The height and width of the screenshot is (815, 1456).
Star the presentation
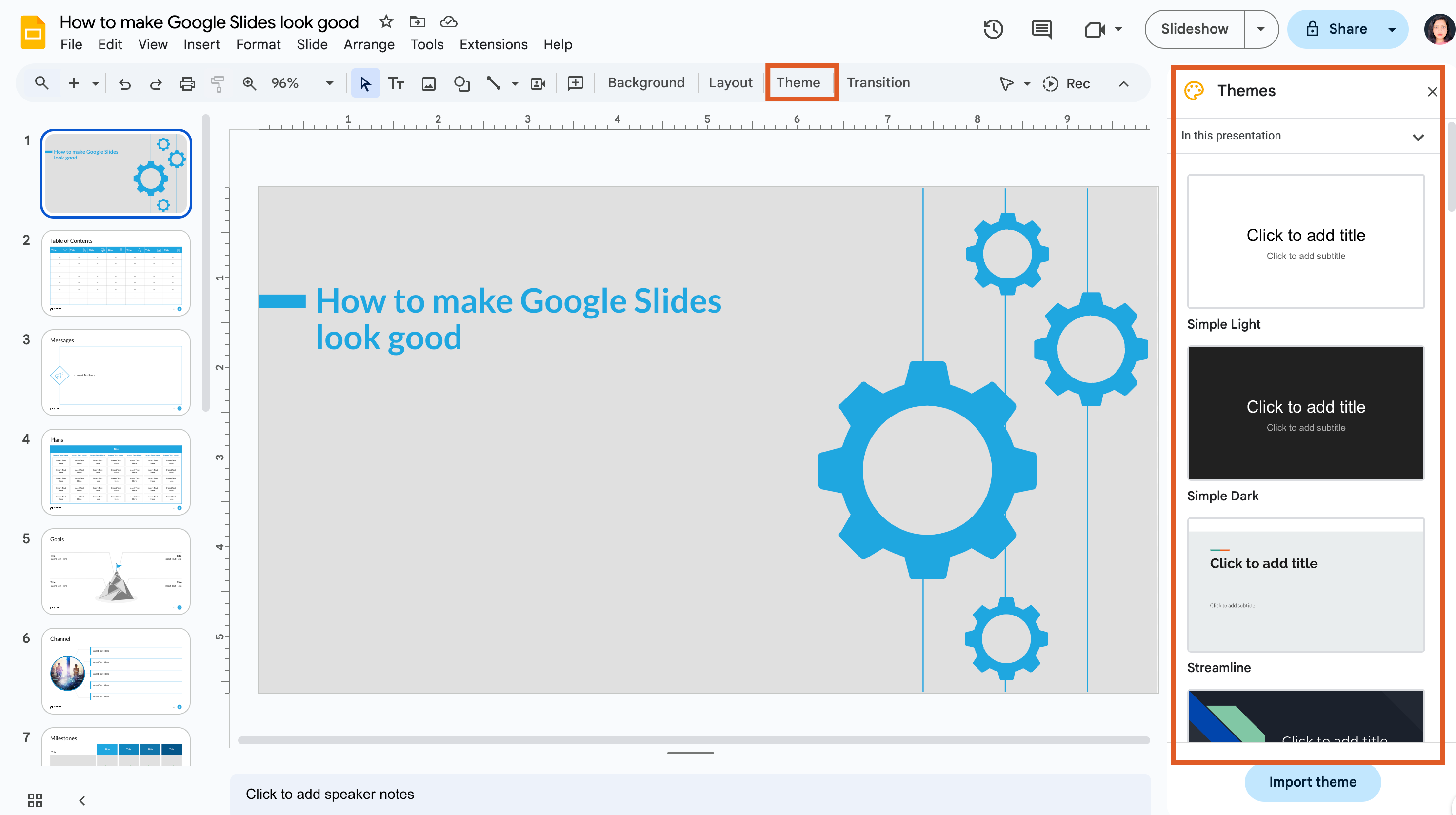[x=386, y=21]
